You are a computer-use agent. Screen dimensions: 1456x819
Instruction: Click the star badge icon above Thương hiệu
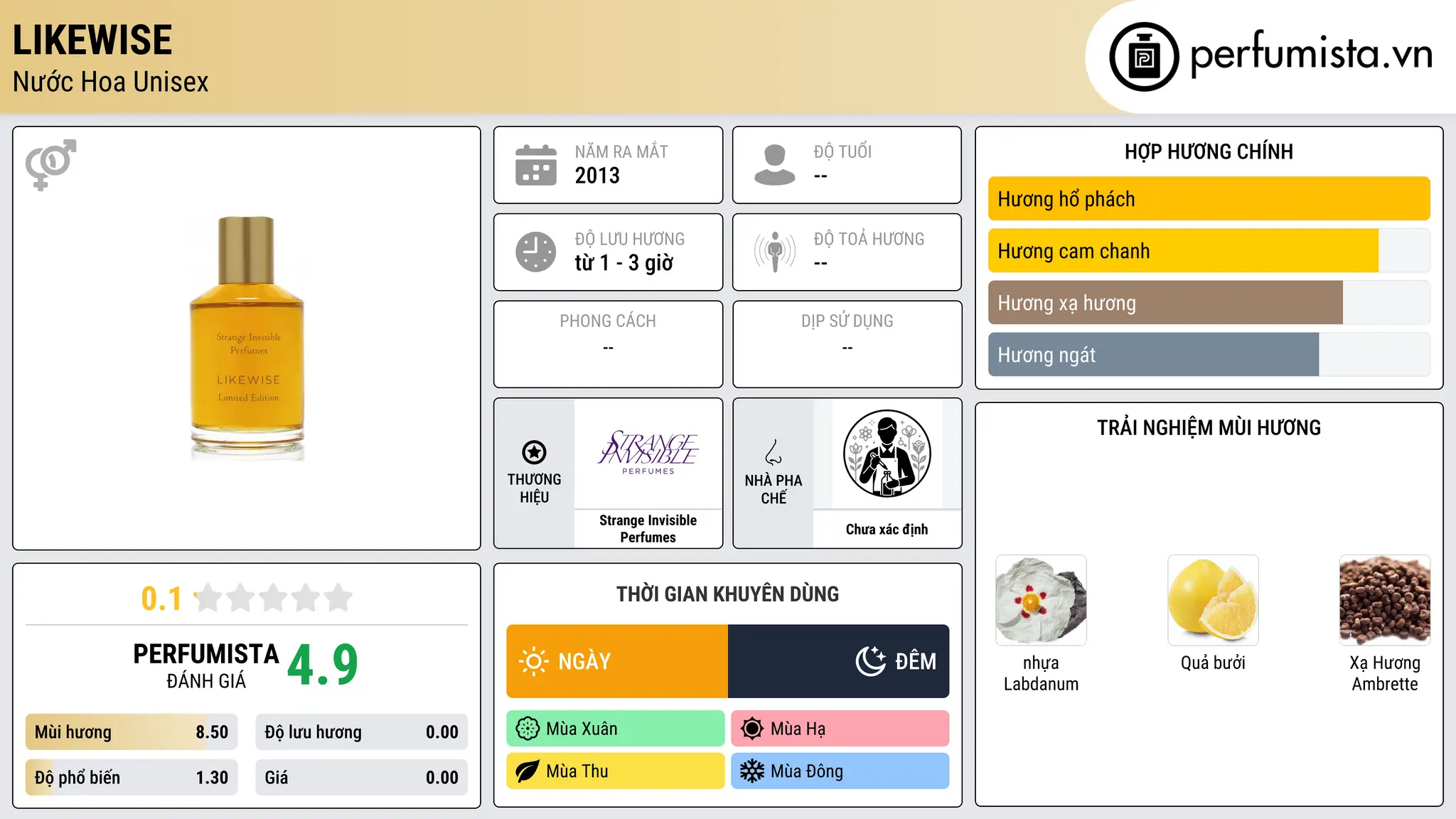click(535, 452)
